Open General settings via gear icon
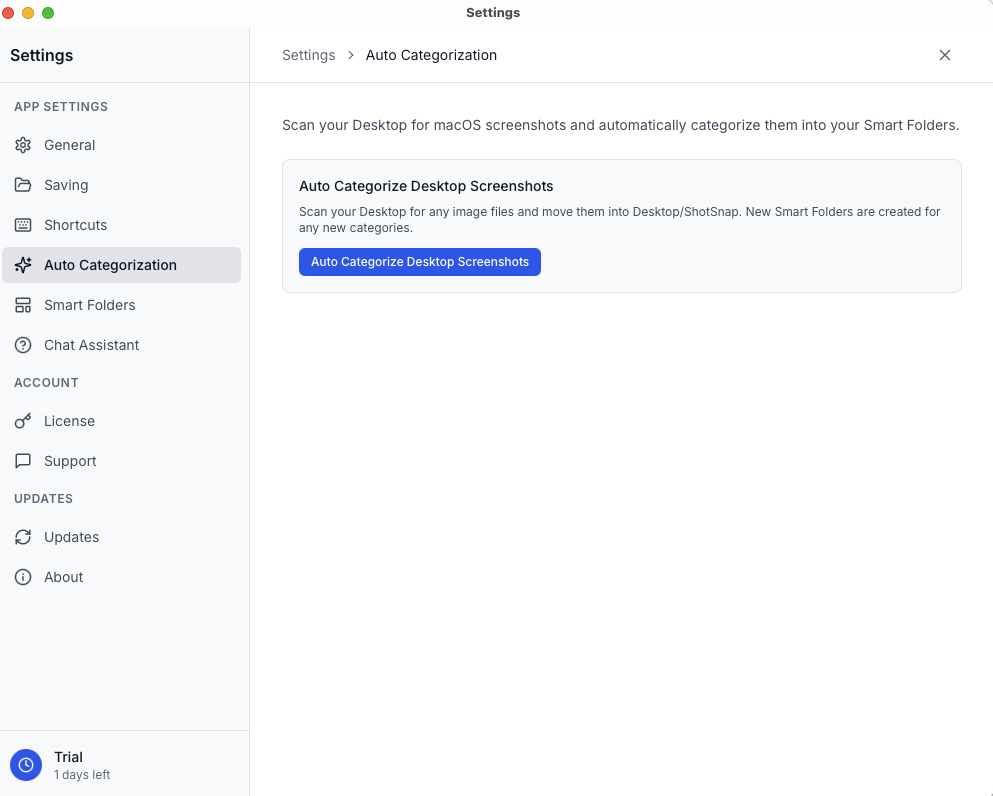The width and height of the screenshot is (993, 796). [23, 145]
